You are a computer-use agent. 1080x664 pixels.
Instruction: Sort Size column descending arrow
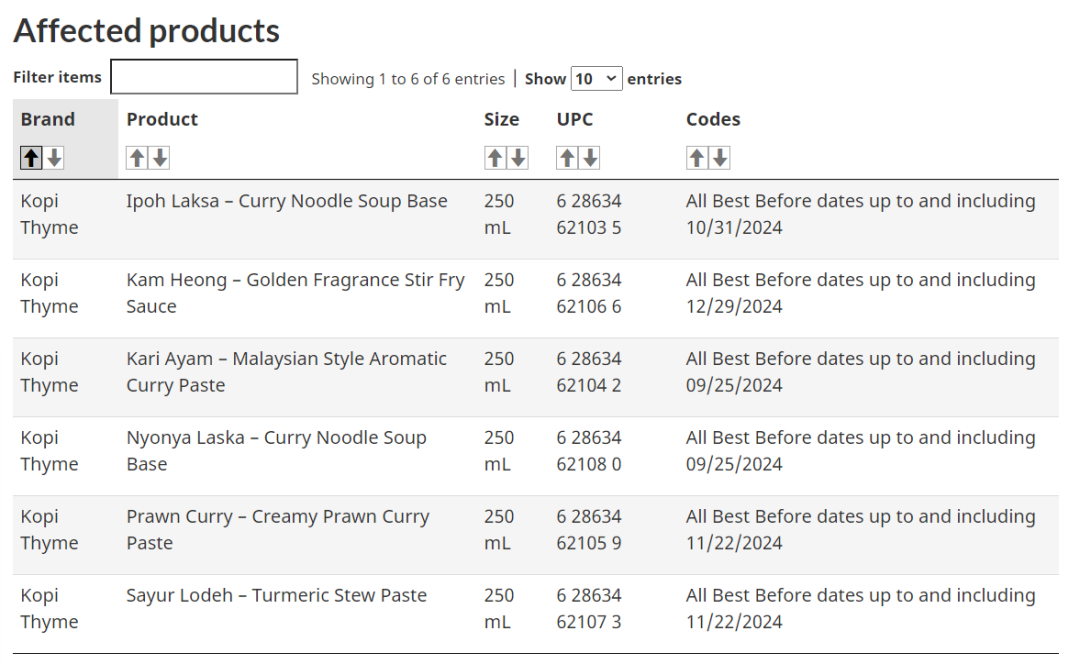pyautogui.click(x=518, y=158)
